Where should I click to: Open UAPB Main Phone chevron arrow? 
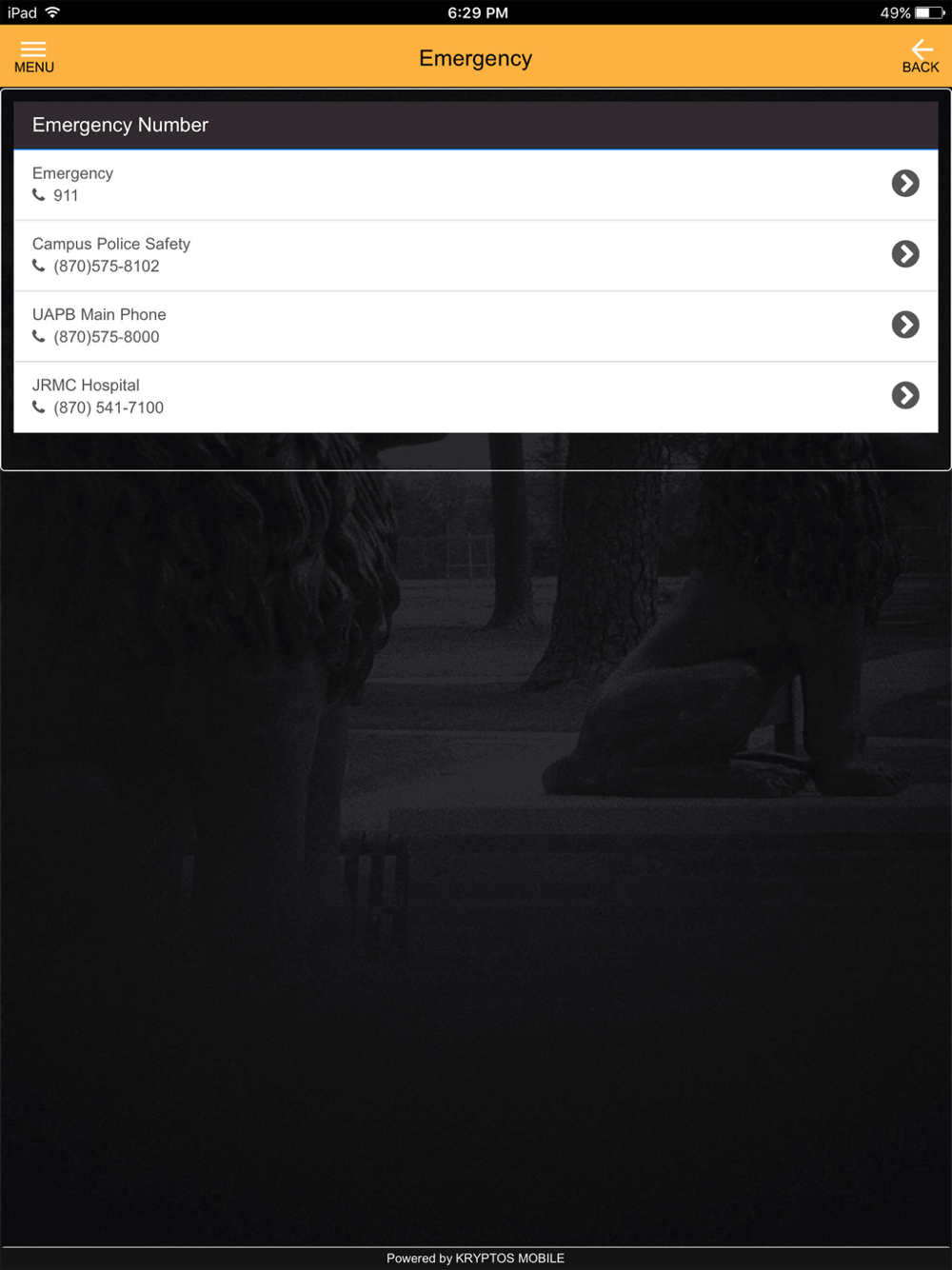point(905,325)
